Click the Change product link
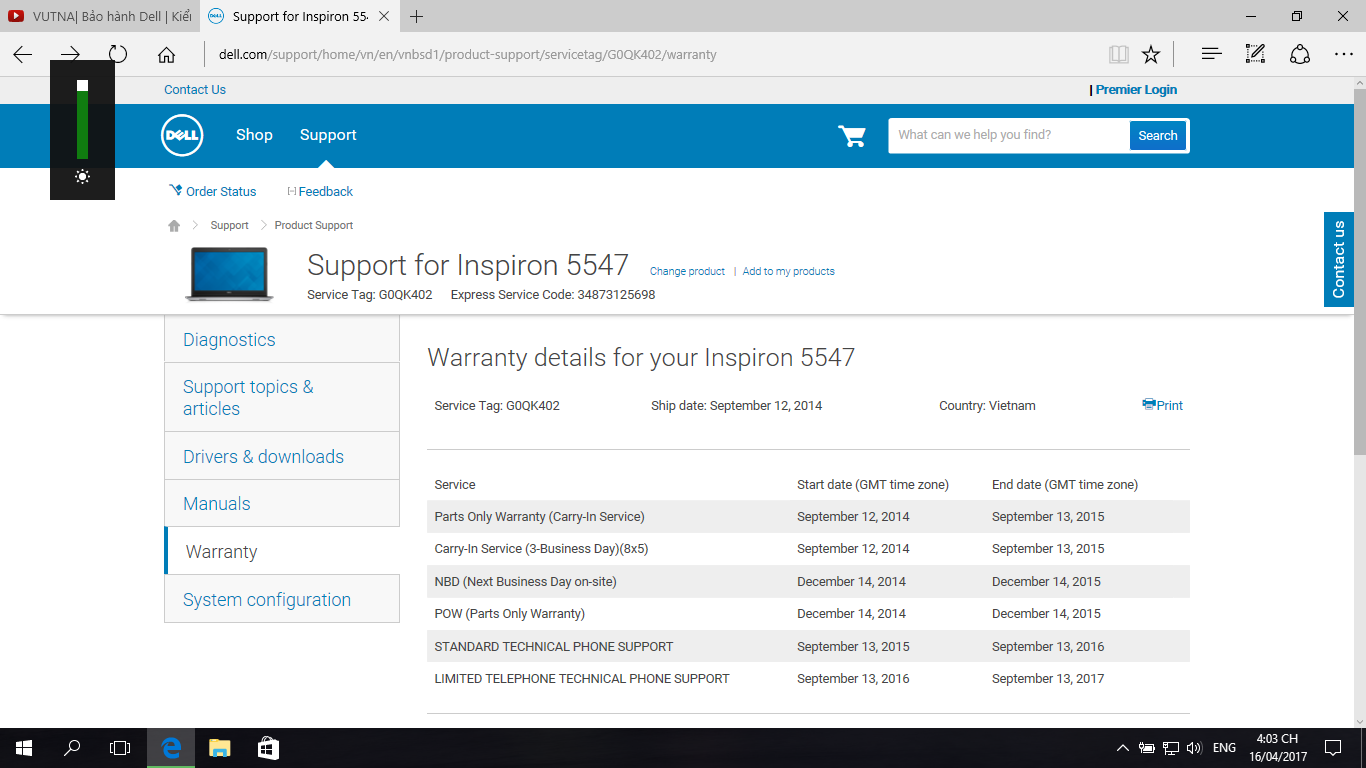This screenshot has width=1366, height=768. click(x=687, y=271)
